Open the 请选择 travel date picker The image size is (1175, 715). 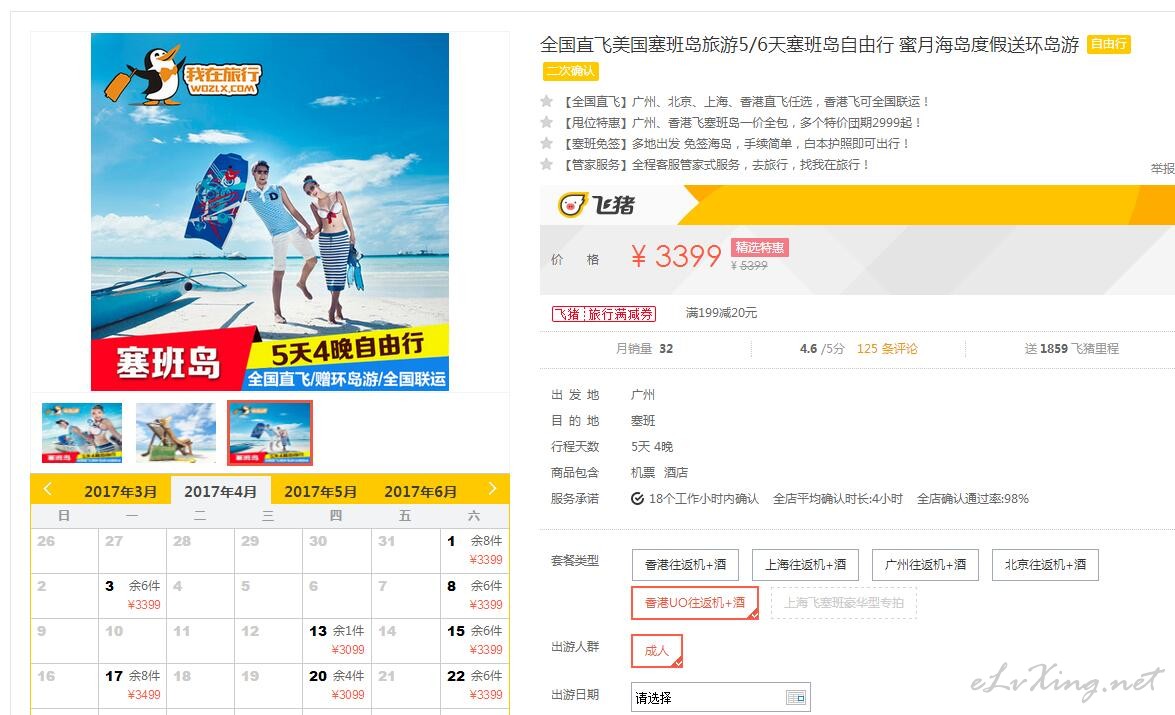tap(720, 698)
